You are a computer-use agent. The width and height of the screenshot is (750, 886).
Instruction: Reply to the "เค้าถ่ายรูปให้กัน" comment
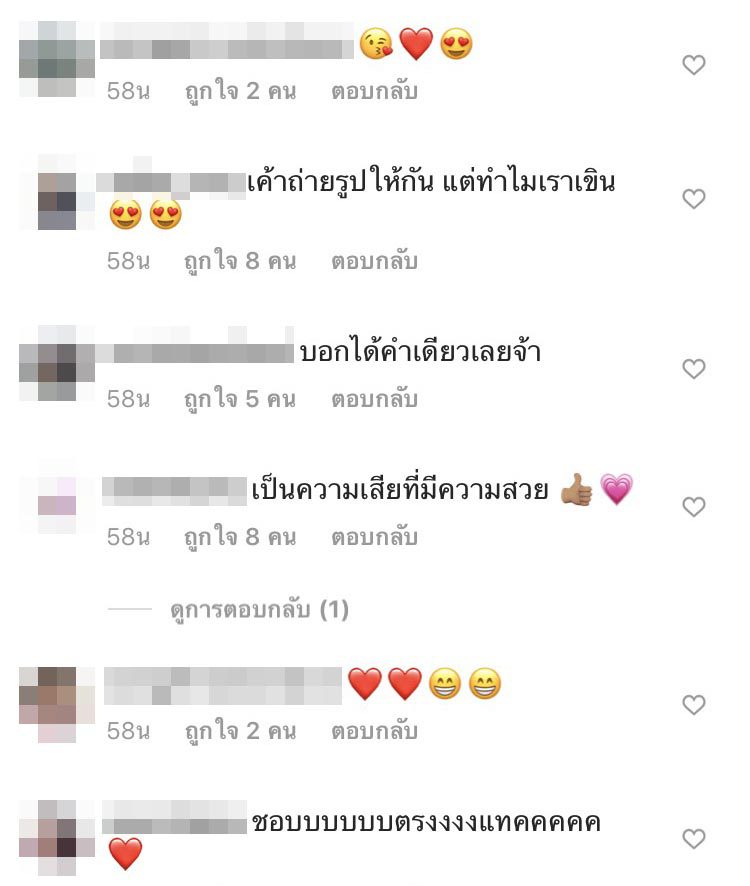coord(374,261)
